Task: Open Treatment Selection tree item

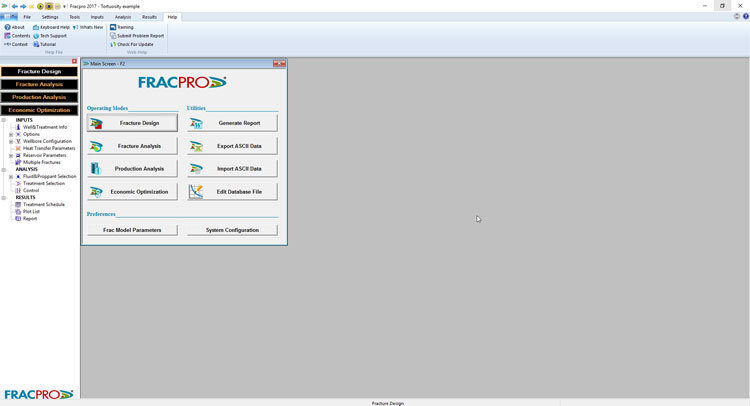Action: [x=44, y=184]
